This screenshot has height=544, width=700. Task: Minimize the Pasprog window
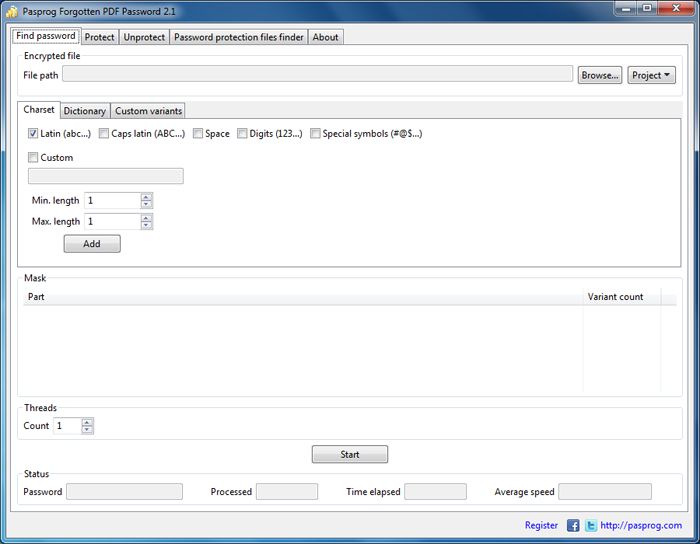[626, 8]
